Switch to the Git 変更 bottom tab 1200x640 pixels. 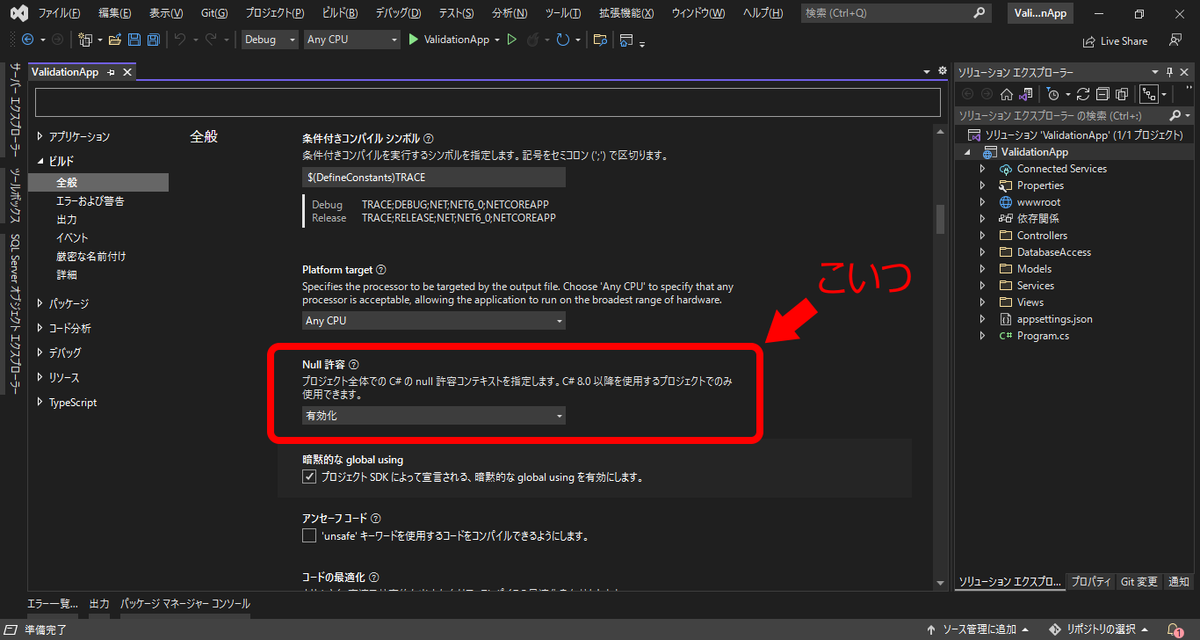[x=1139, y=582]
